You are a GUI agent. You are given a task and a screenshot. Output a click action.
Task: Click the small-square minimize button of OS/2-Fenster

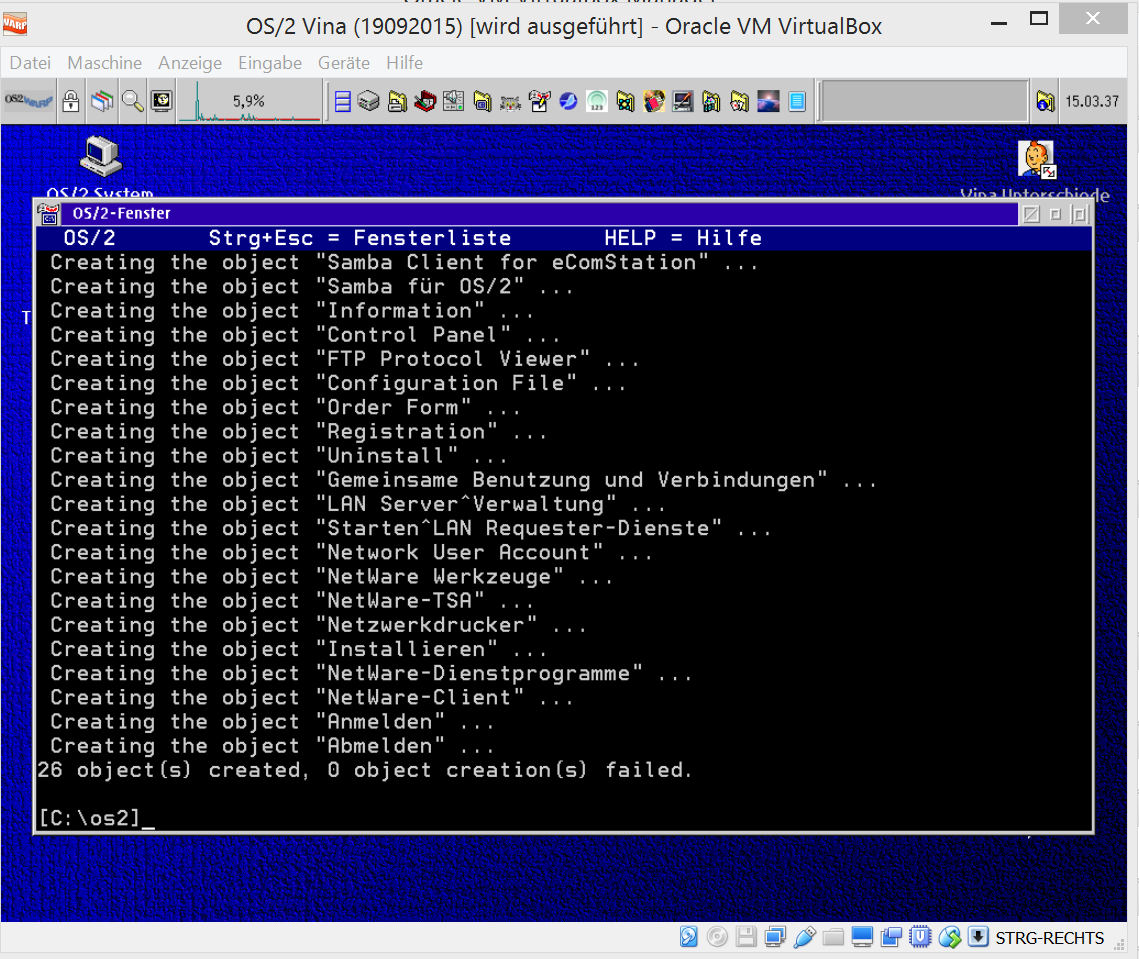tap(1055, 214)
